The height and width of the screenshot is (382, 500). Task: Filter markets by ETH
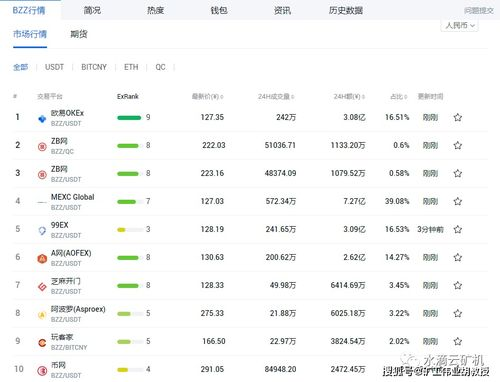(x=131, y=67)
